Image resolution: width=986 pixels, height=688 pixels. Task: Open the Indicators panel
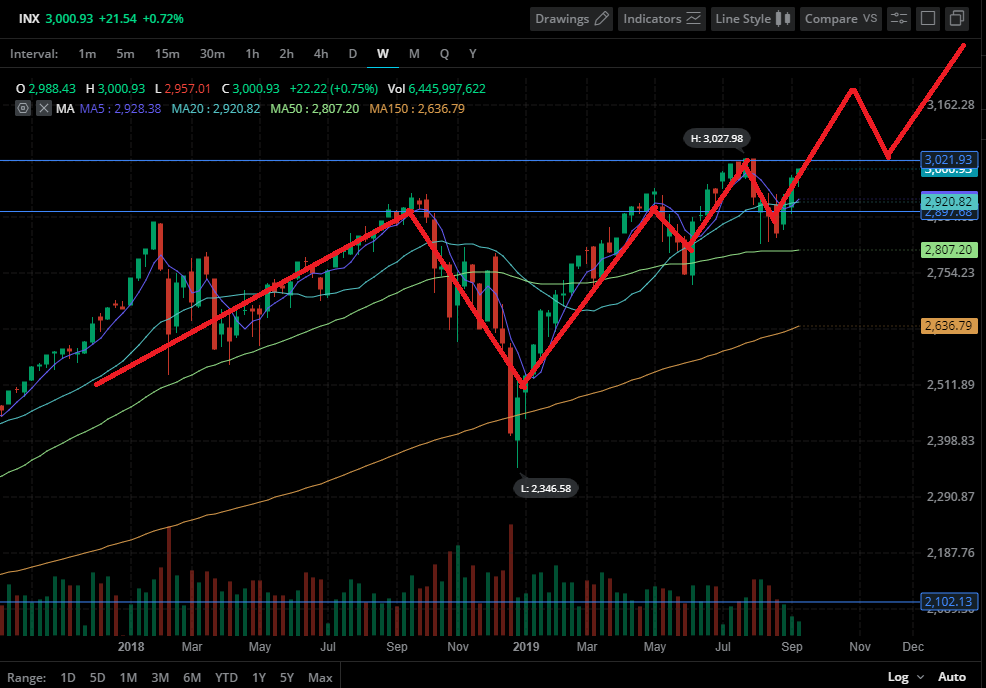point(662,19)
